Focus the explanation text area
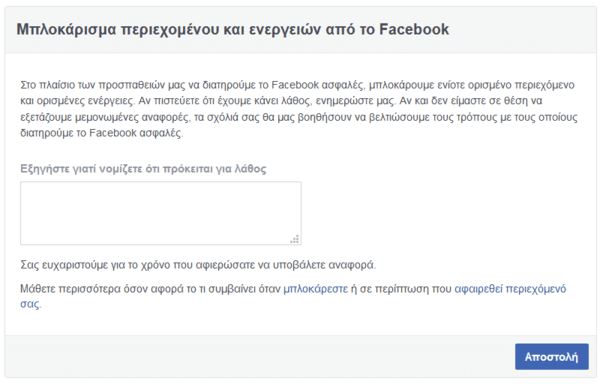The image size is (600, 384). (x=161, y=213)
